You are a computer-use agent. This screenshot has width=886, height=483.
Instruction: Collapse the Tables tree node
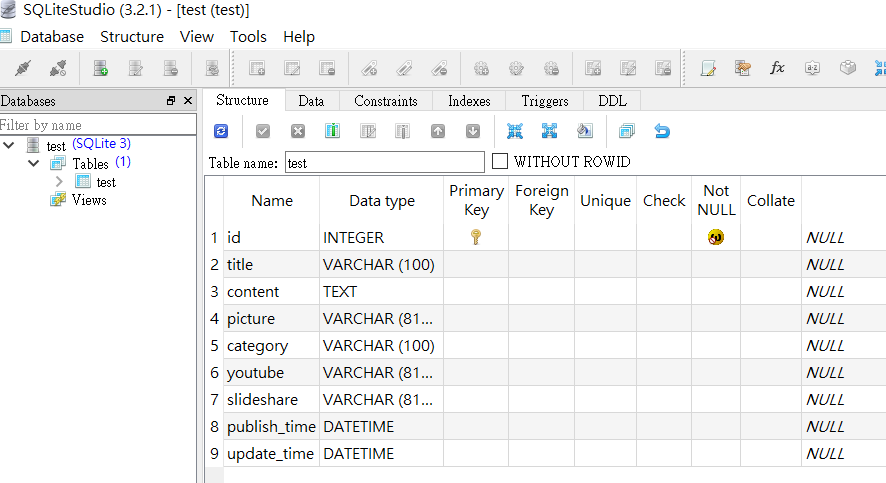coord(34,163)
